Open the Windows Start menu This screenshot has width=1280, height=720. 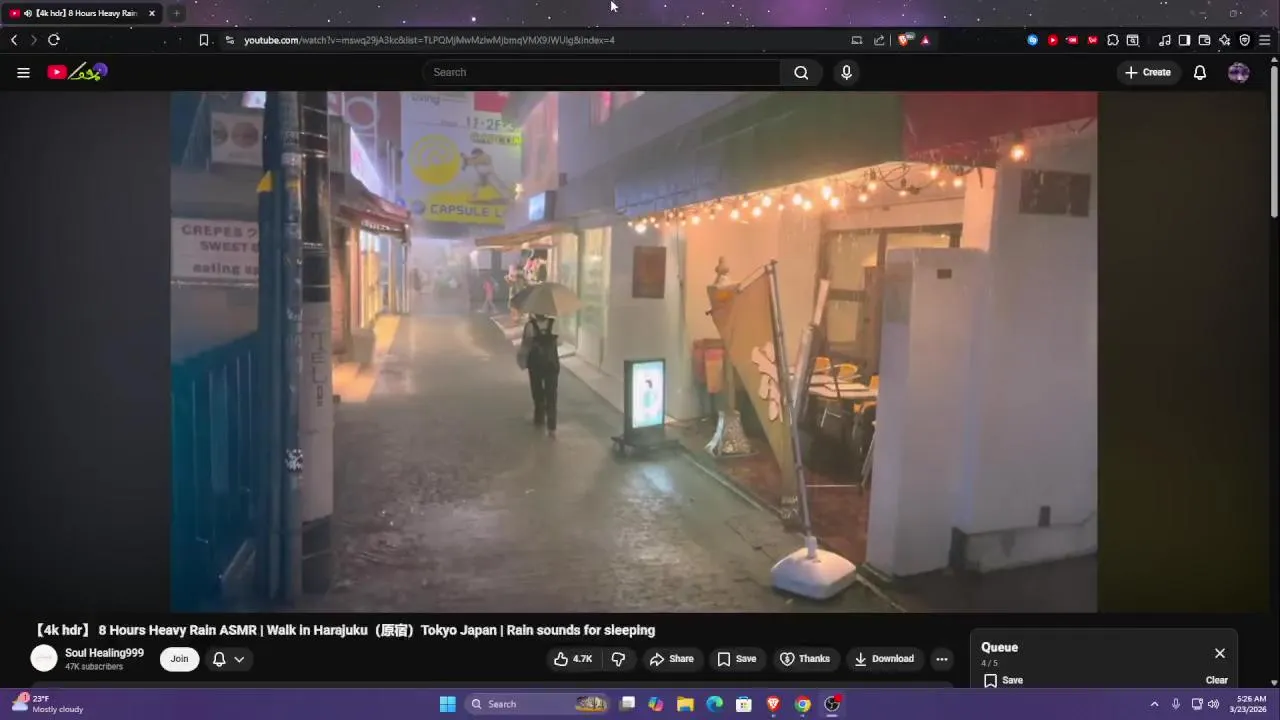click(x=447, y=704)
